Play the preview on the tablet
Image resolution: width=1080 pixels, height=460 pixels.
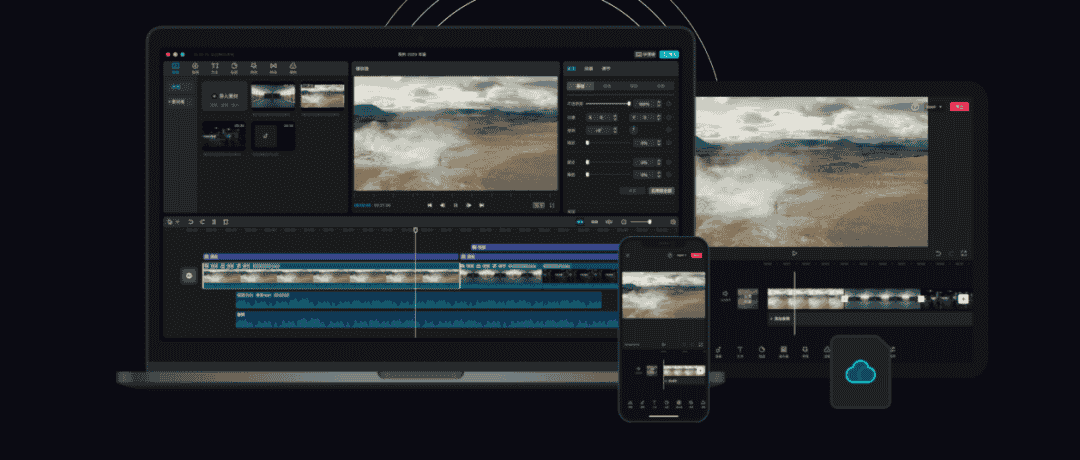point(794,253)
